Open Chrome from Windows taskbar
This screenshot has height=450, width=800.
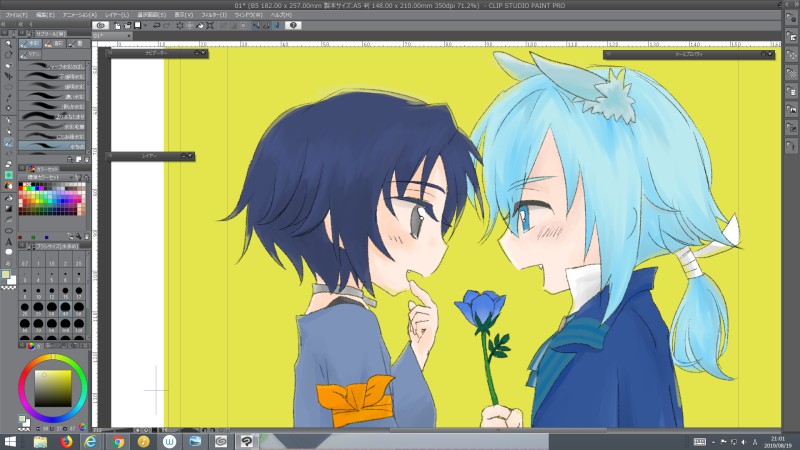pyautogui.click(x=118, y=441)
